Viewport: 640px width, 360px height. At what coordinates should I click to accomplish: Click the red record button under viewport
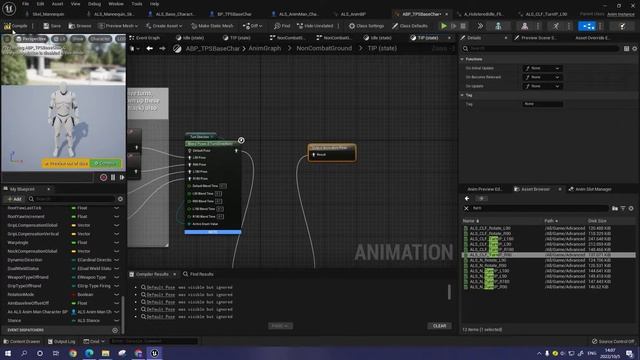103,178
